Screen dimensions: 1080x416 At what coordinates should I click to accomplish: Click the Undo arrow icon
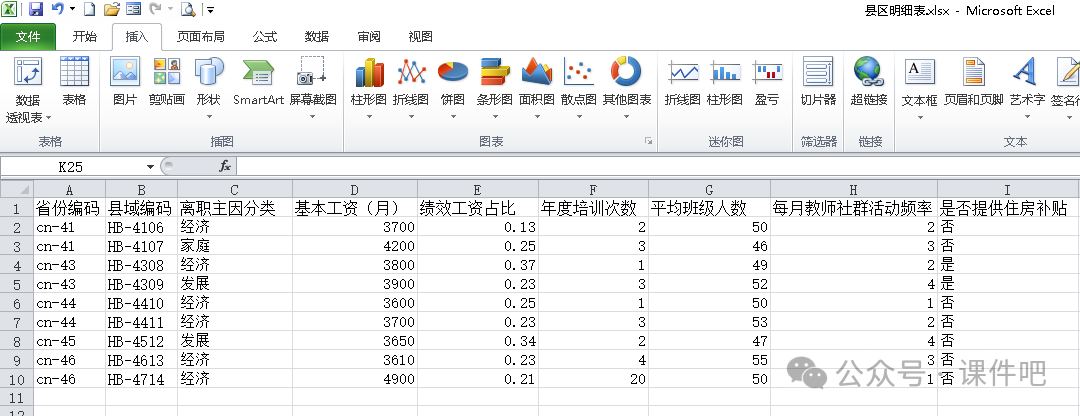point(58,10)
